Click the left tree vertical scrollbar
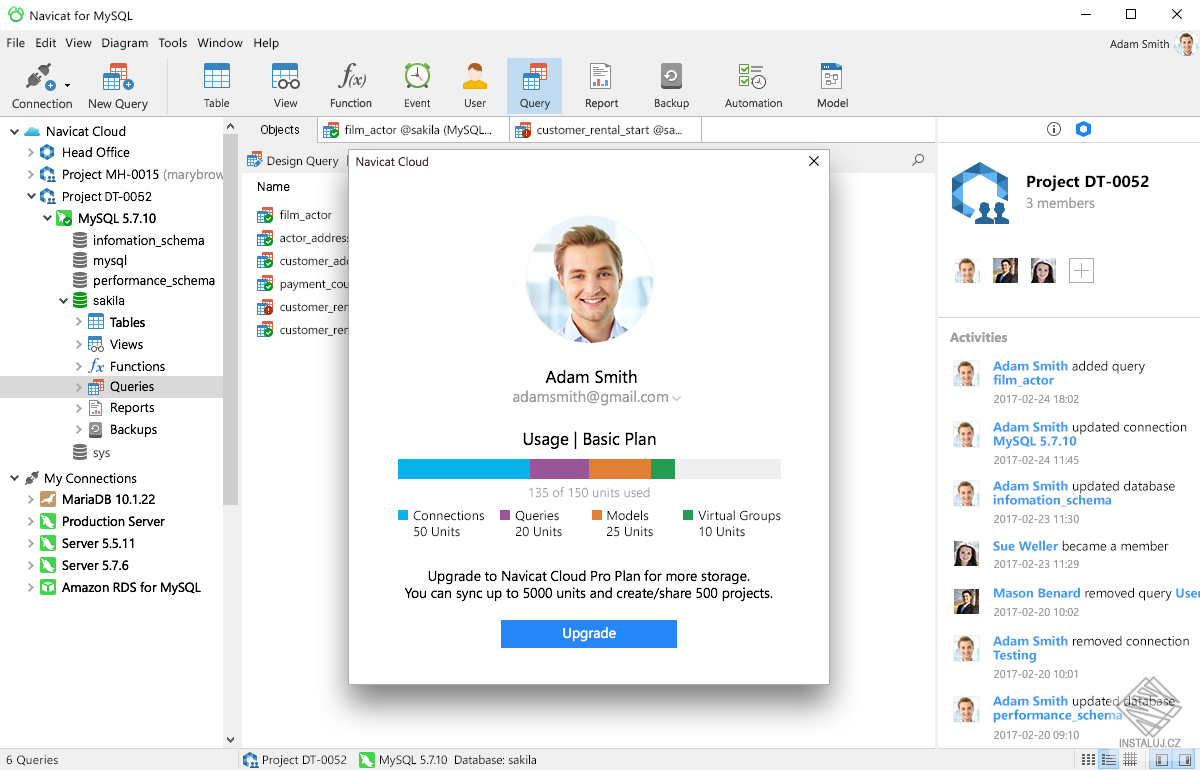 [231, 319]
